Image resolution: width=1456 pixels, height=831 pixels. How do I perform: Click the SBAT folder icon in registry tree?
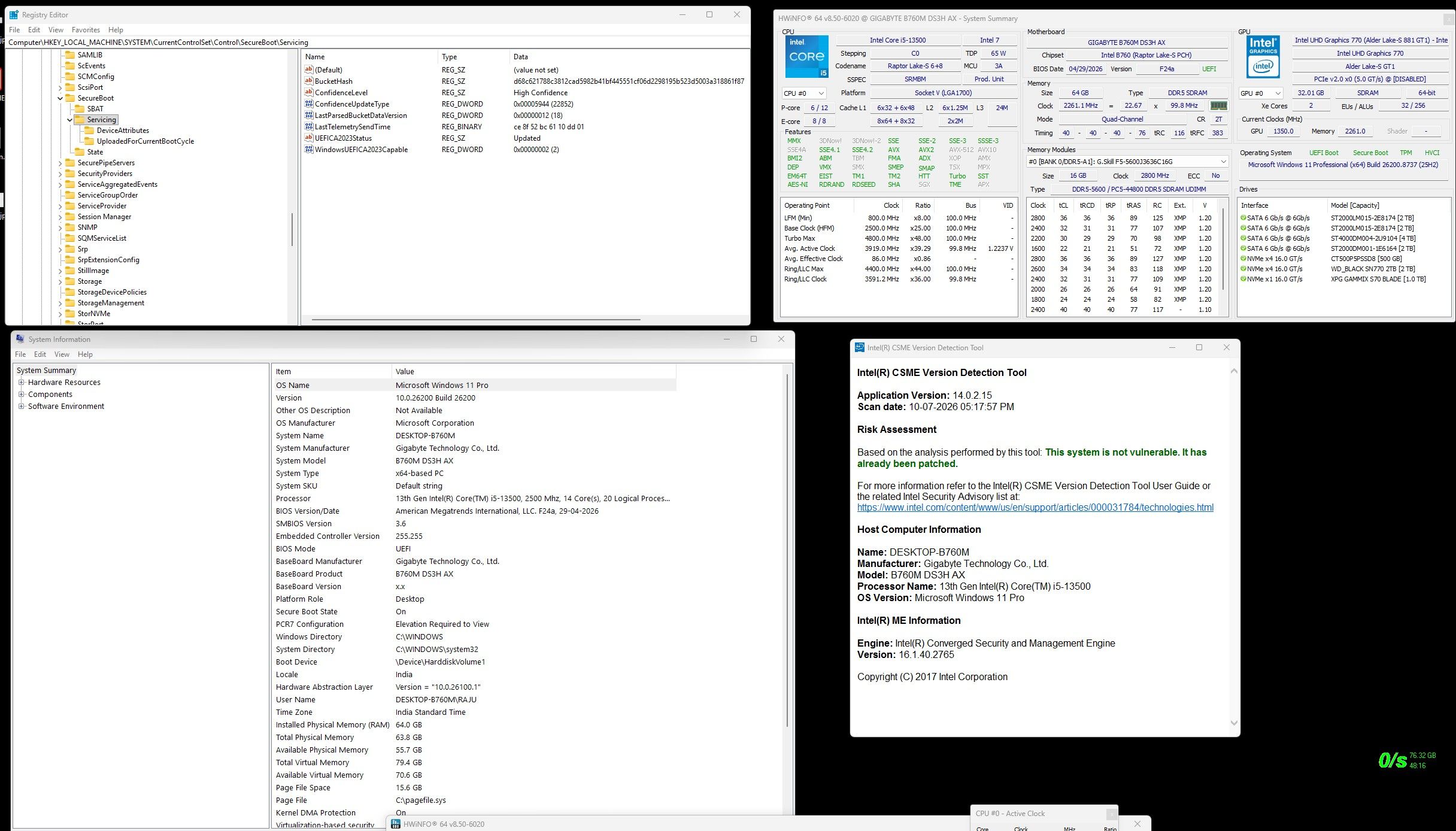click(80, 109)
